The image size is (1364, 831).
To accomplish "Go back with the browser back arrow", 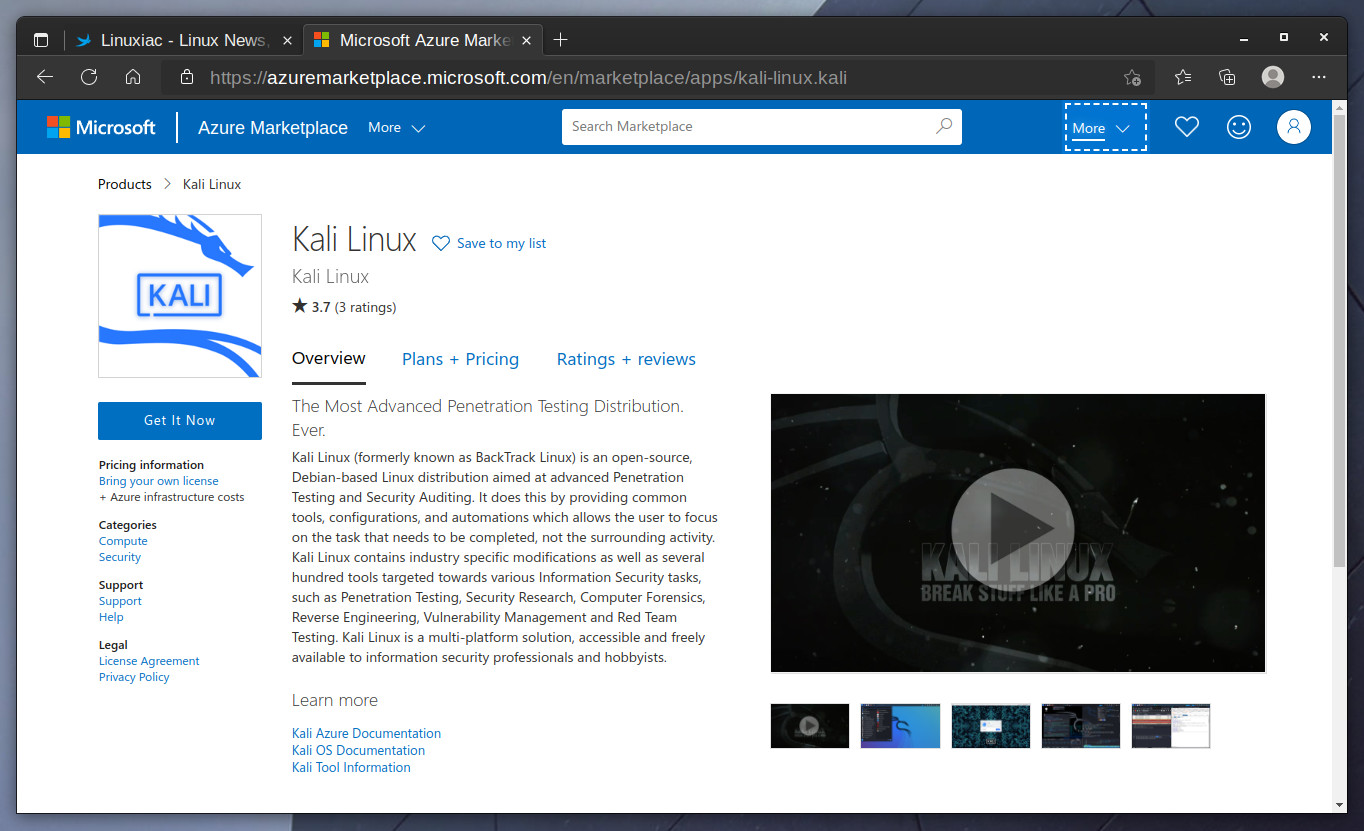I will point(44,77).
